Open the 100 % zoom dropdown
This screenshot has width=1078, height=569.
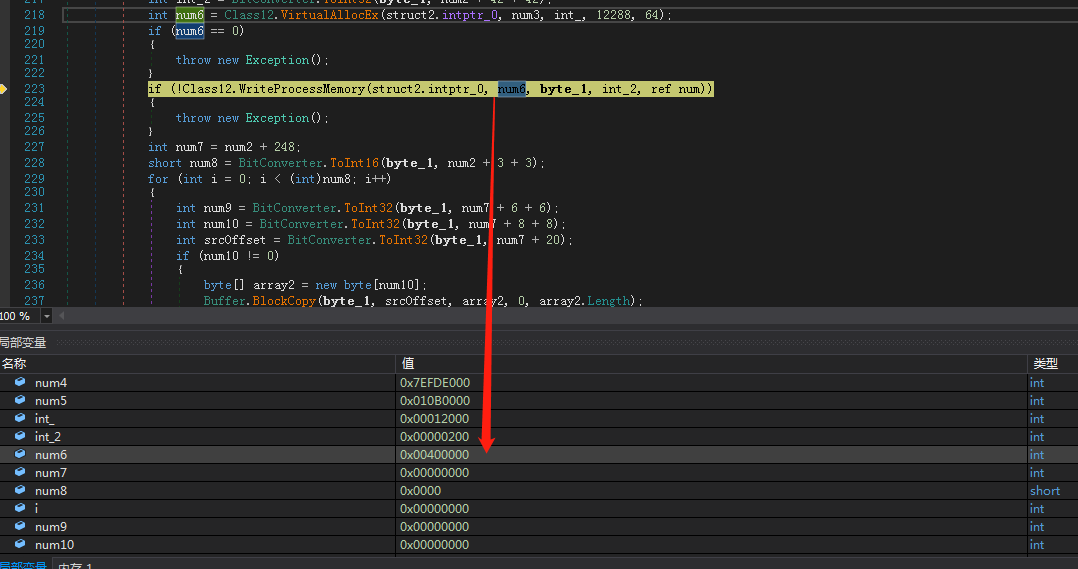pyautogui.click(x=46, y=316)
